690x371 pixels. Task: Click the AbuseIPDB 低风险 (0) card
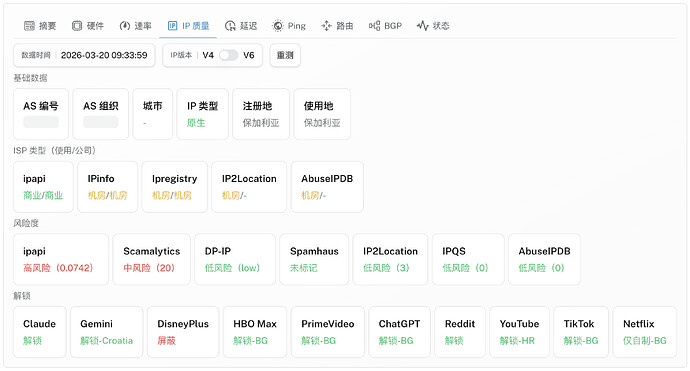pyautogui.click(x=544, y=259)
